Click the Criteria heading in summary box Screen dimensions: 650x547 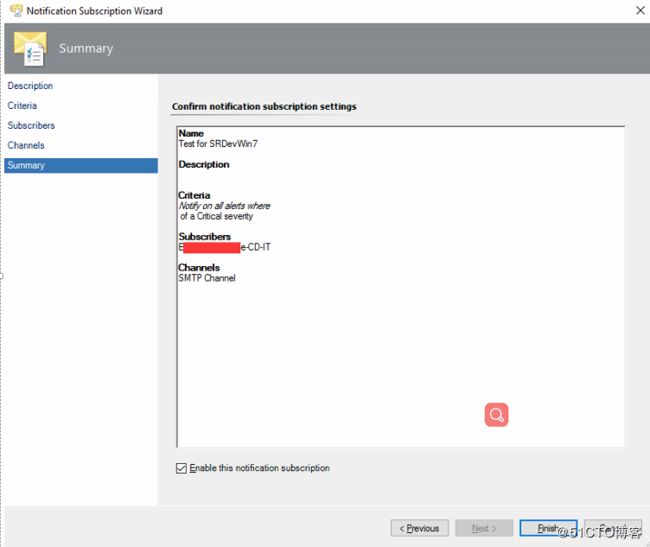tap(194, 195)
